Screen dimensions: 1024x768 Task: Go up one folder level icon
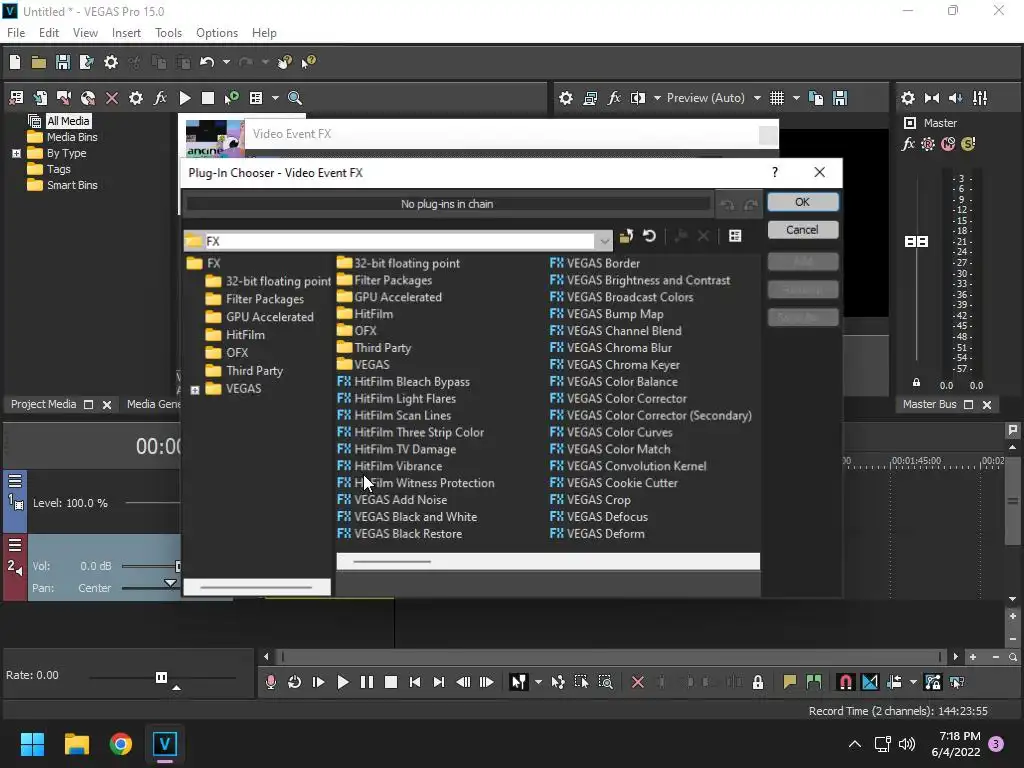tap(626, 236)
